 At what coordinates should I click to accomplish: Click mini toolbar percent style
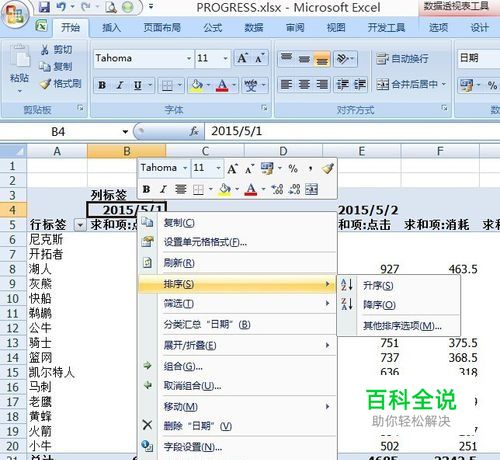(x=293, y=168)
